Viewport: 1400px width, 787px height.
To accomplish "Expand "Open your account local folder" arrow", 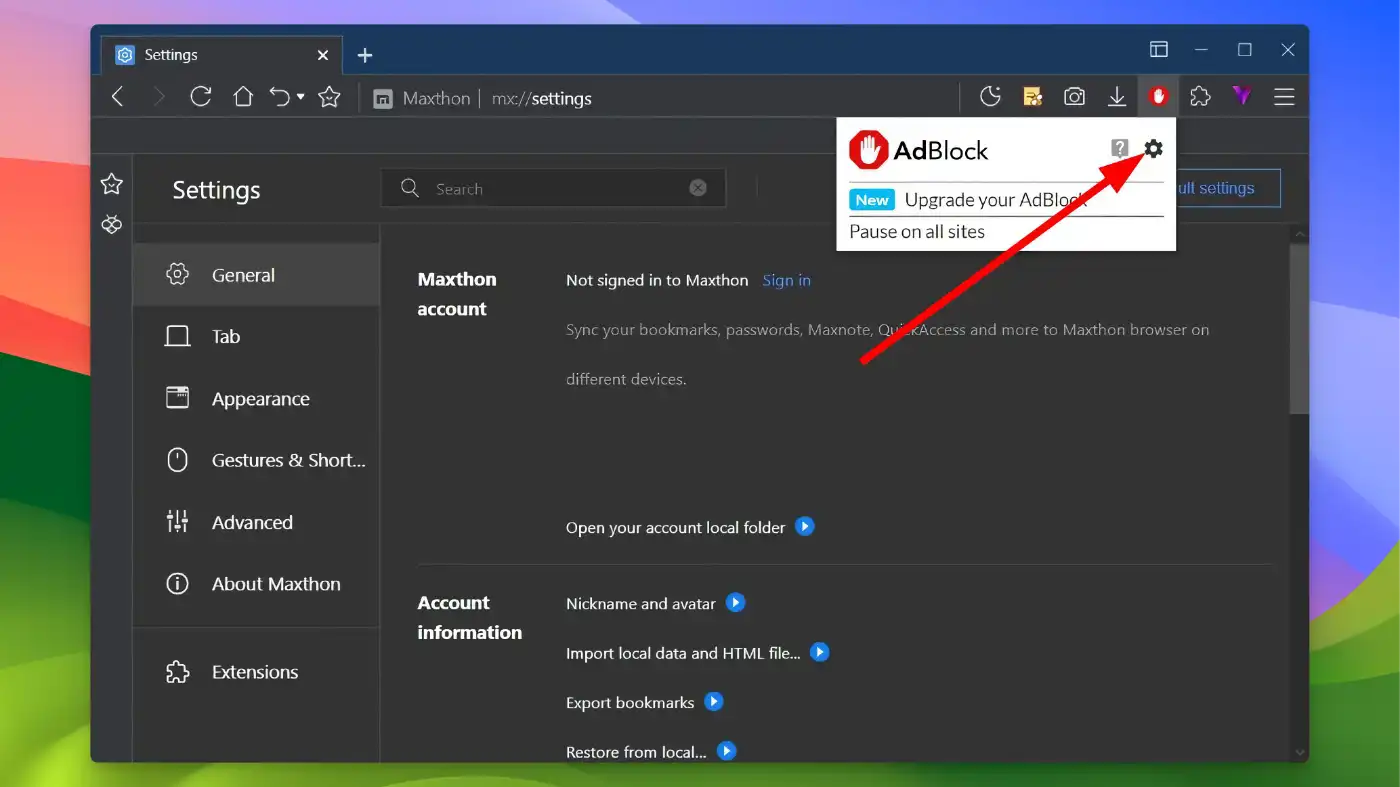I will pyautogui.click(x=804, y=526).
